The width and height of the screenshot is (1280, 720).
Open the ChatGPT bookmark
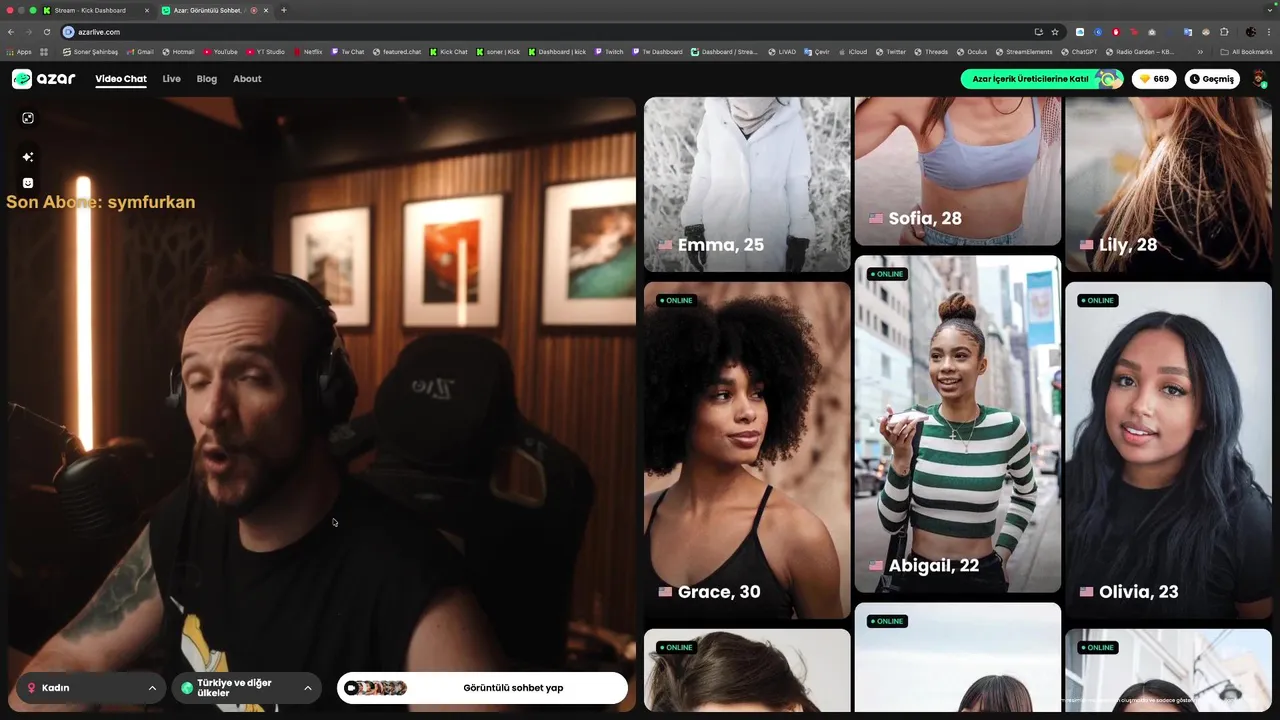point(1079,52)
